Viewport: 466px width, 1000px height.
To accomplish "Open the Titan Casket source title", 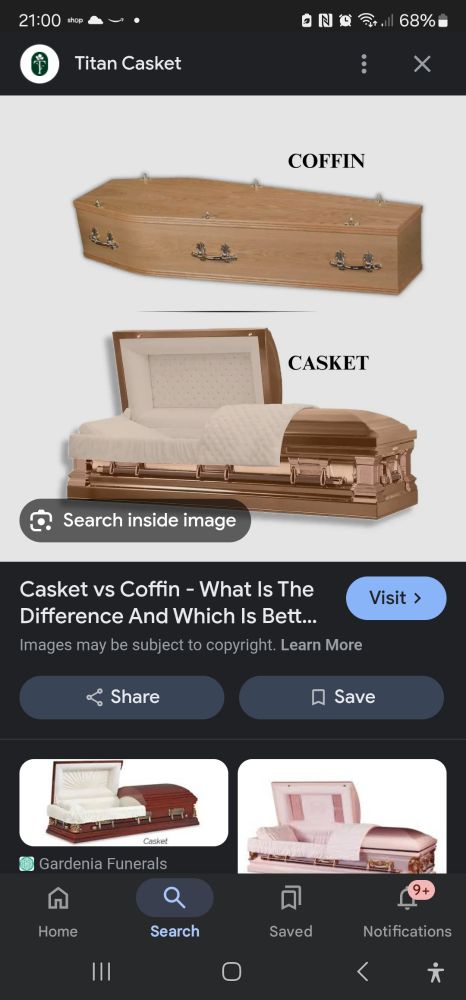I will point(128,63).
